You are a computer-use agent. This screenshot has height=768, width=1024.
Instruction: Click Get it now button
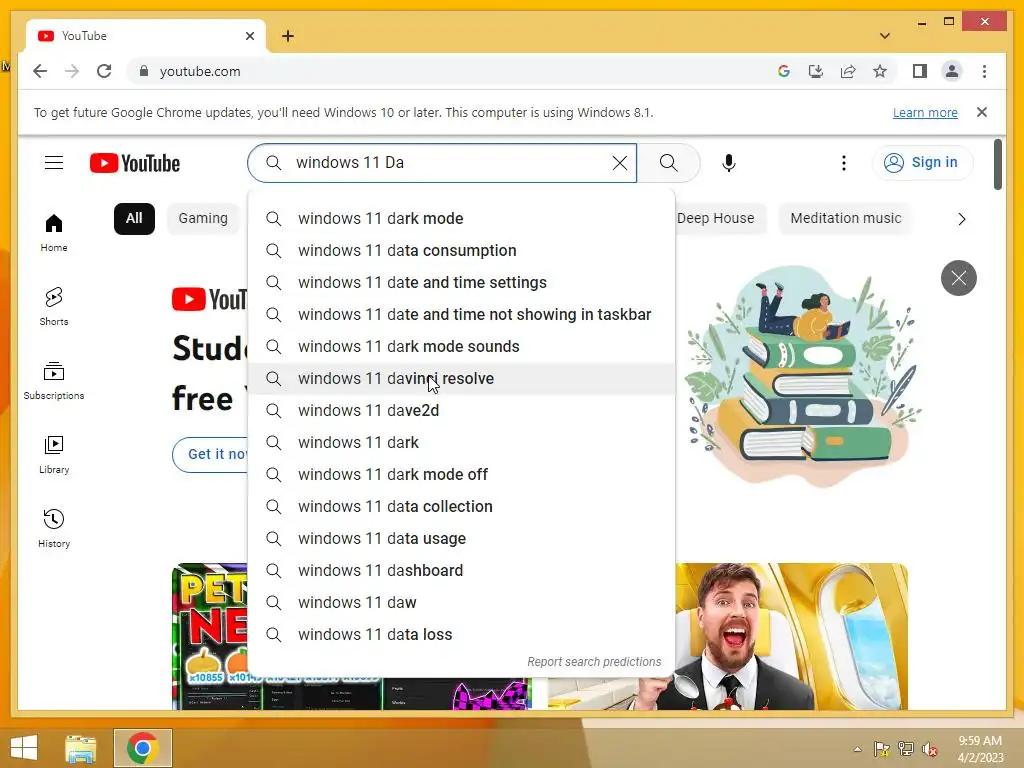coord(212,454)
